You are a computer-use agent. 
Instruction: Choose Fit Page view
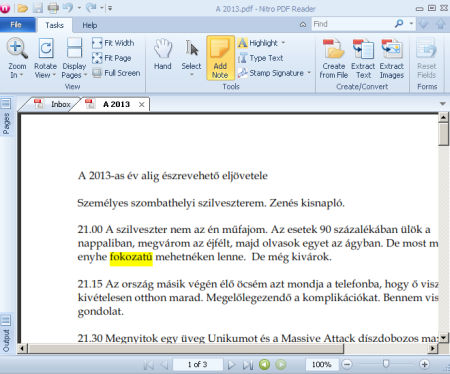click(x=111, y=58)
